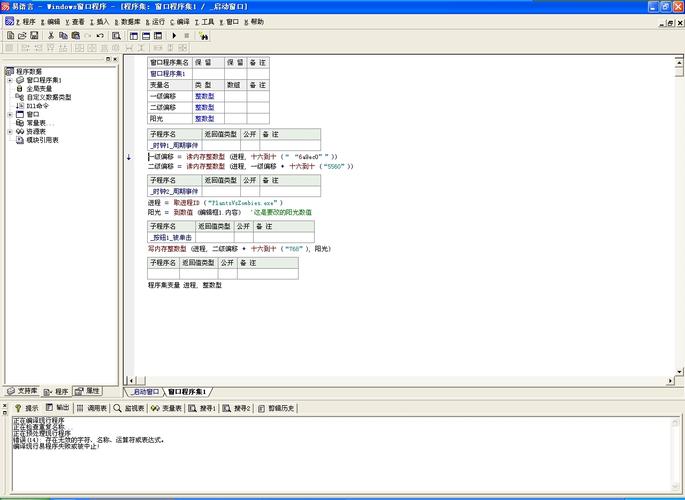This screenshot has height=500, width=685.
Task: Open the 输出 output tab
Action: [57, 408]
